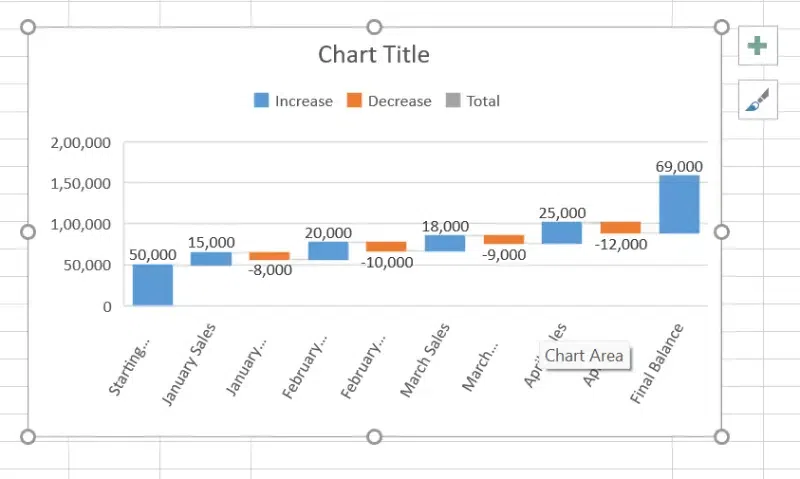Click the 15,000 data label

click(x=211, y=242)
